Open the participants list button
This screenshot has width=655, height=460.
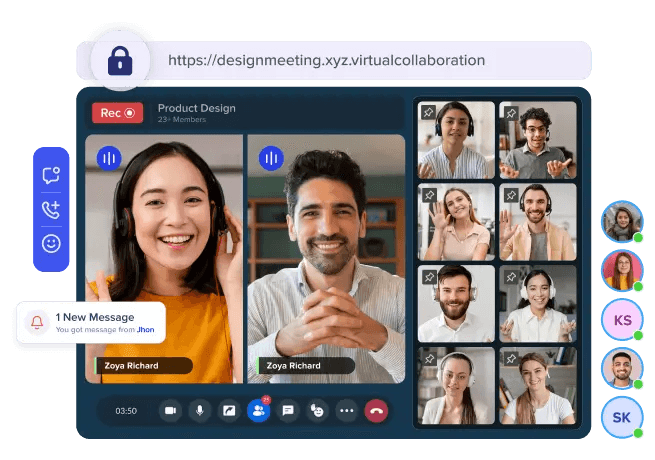click(259, 411)
